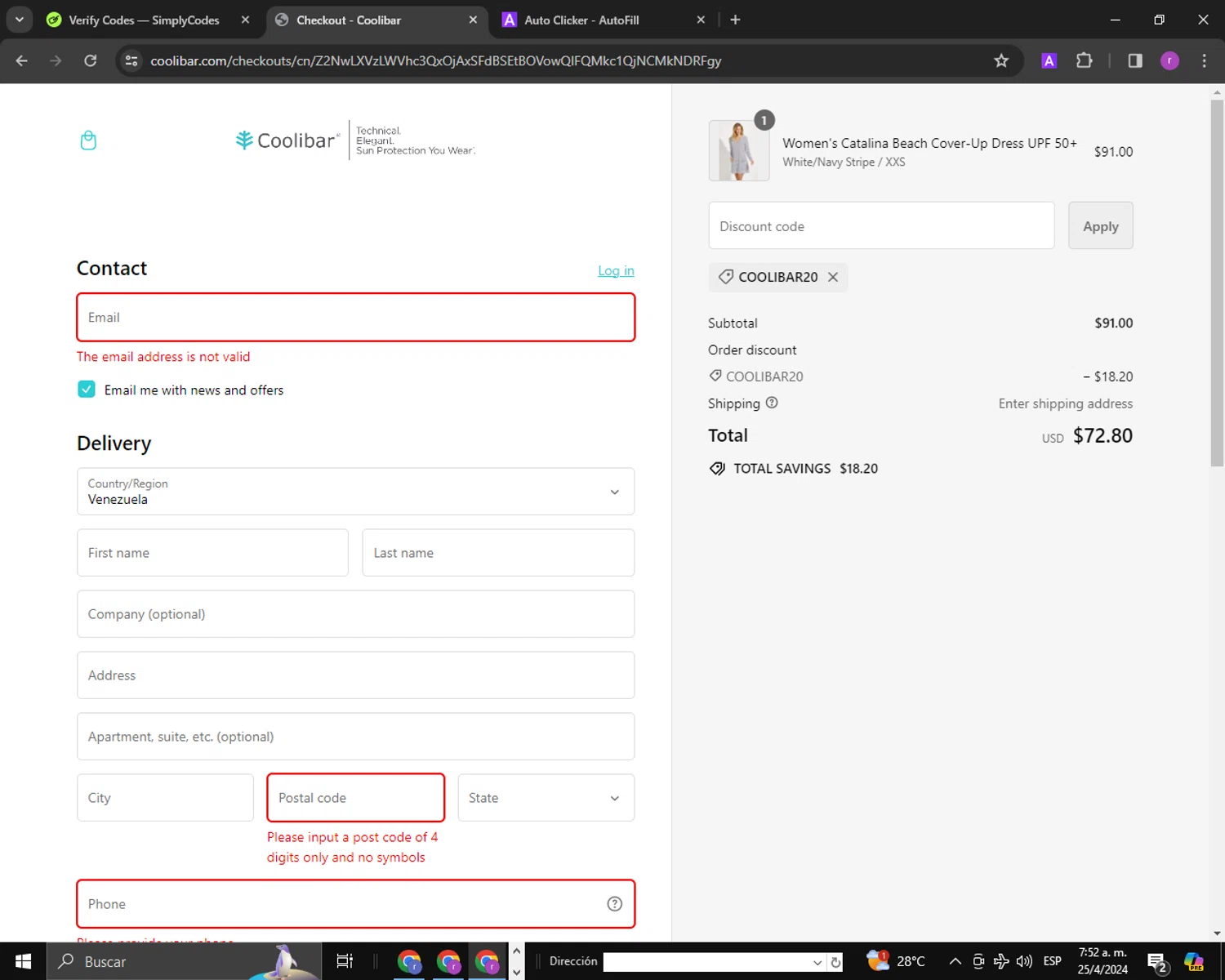Screen dimensions: 1225x980
Task: Click the Apply discount button
Action: click(1100, 226)
